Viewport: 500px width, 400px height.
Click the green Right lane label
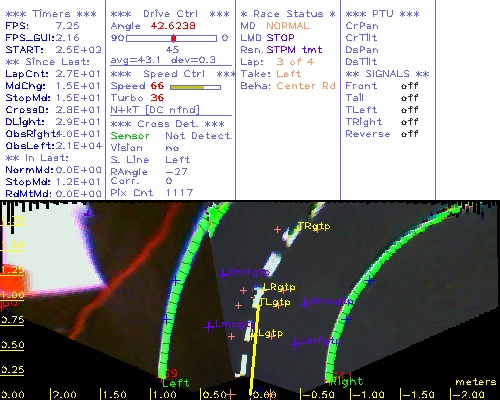tap(347, 381)
